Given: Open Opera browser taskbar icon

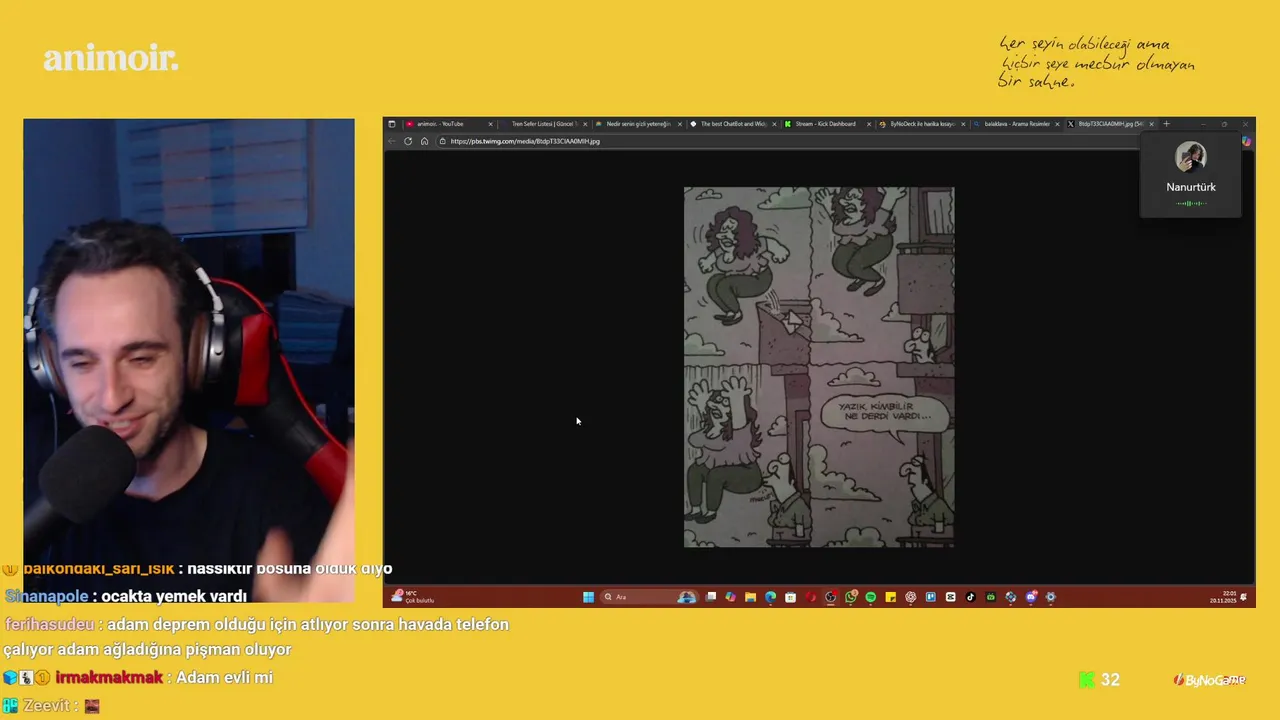Looking at the screenshot, I should click(811, 597).
